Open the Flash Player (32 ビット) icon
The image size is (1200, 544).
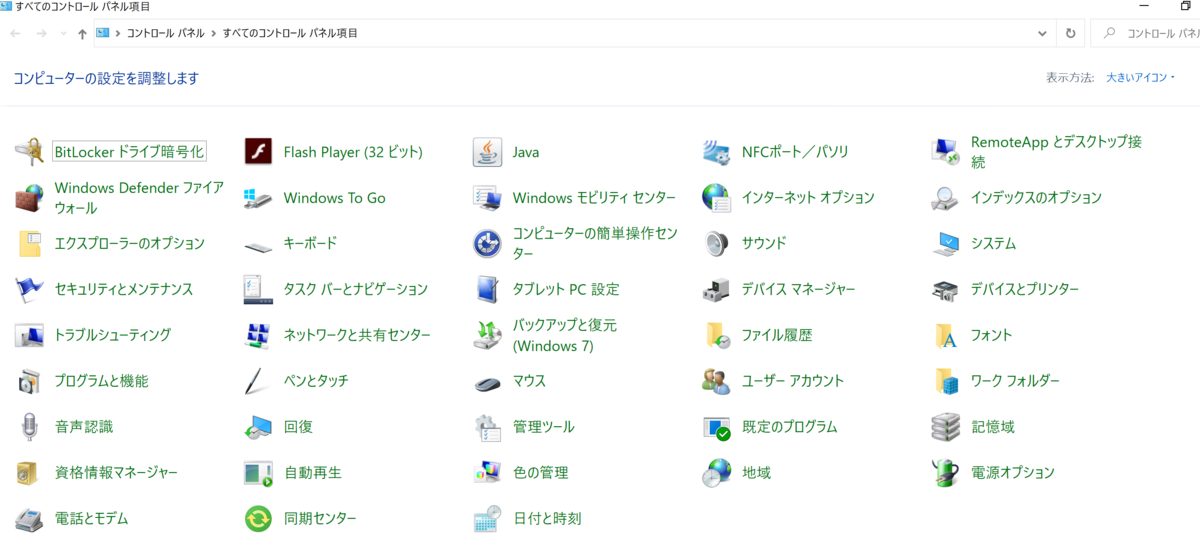[258, 152]
